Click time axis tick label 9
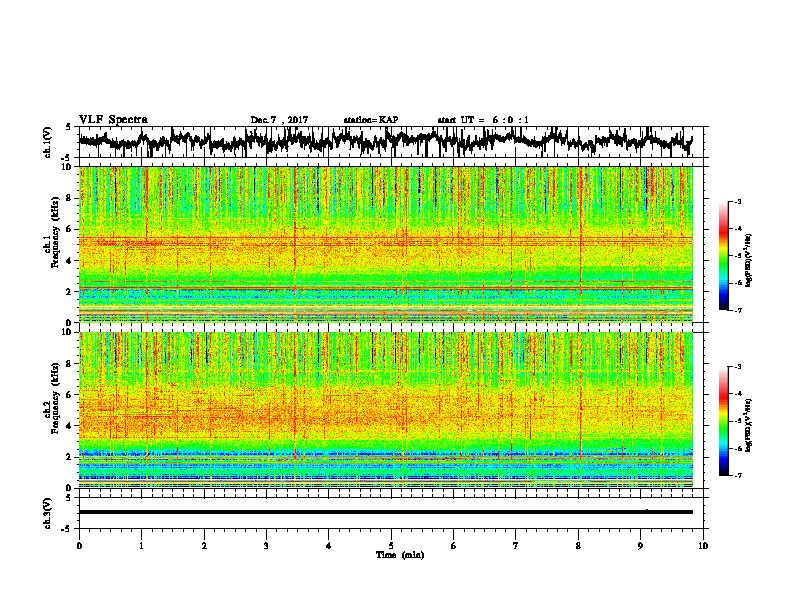 pos(640,546)
